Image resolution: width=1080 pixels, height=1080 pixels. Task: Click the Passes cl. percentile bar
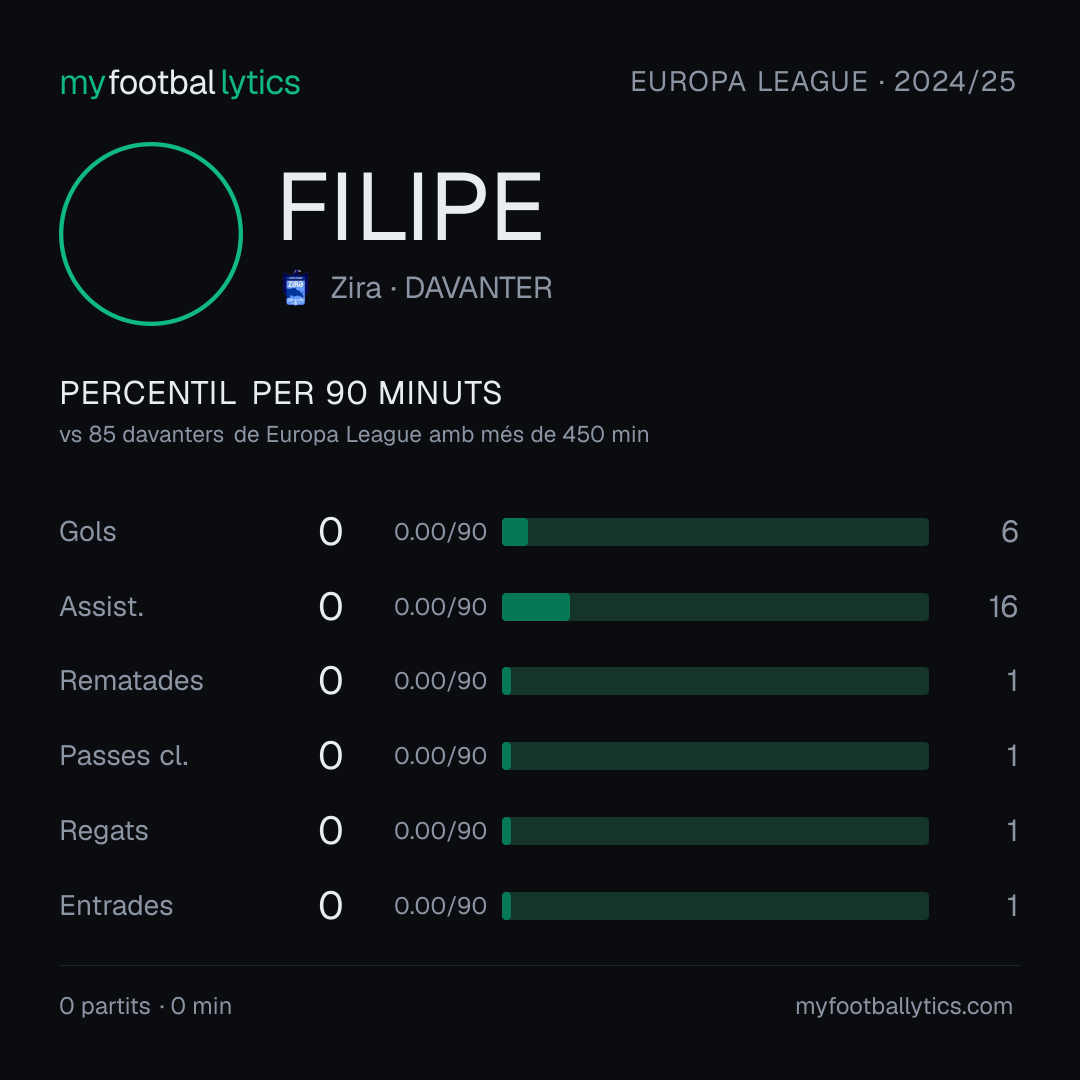click(715, 756)
